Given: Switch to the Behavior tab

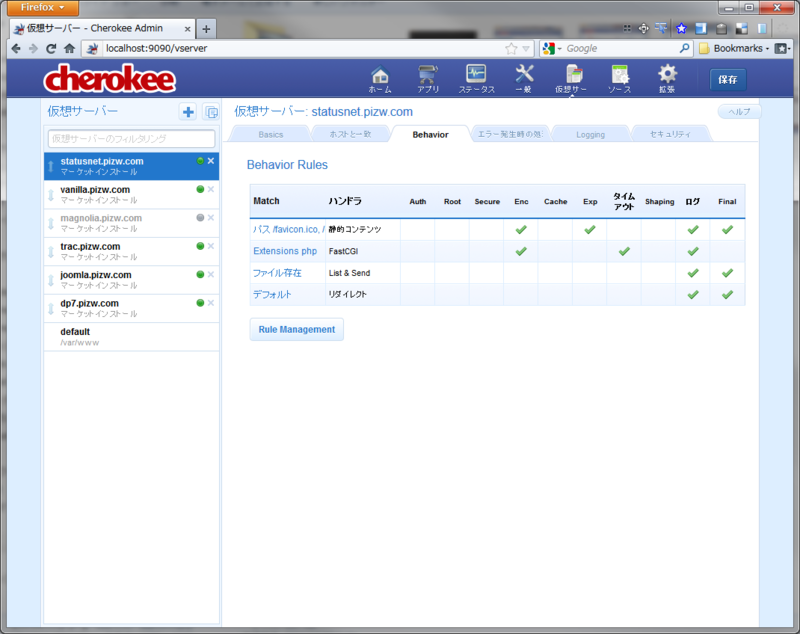Looking at the screenshot, I should (x=430, y=135).
